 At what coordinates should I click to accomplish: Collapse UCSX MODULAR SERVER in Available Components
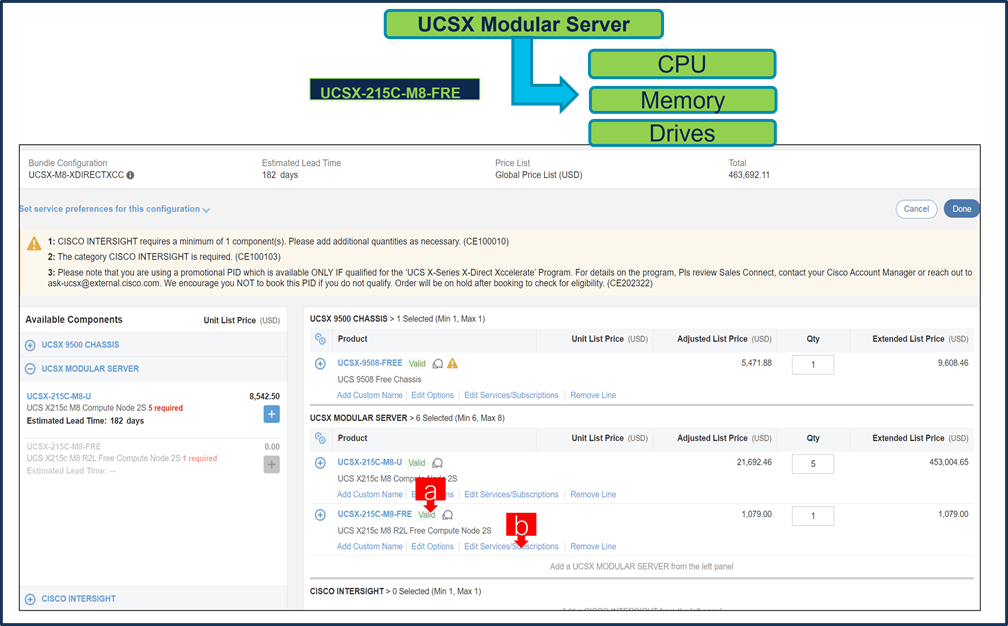coord(30,369)
